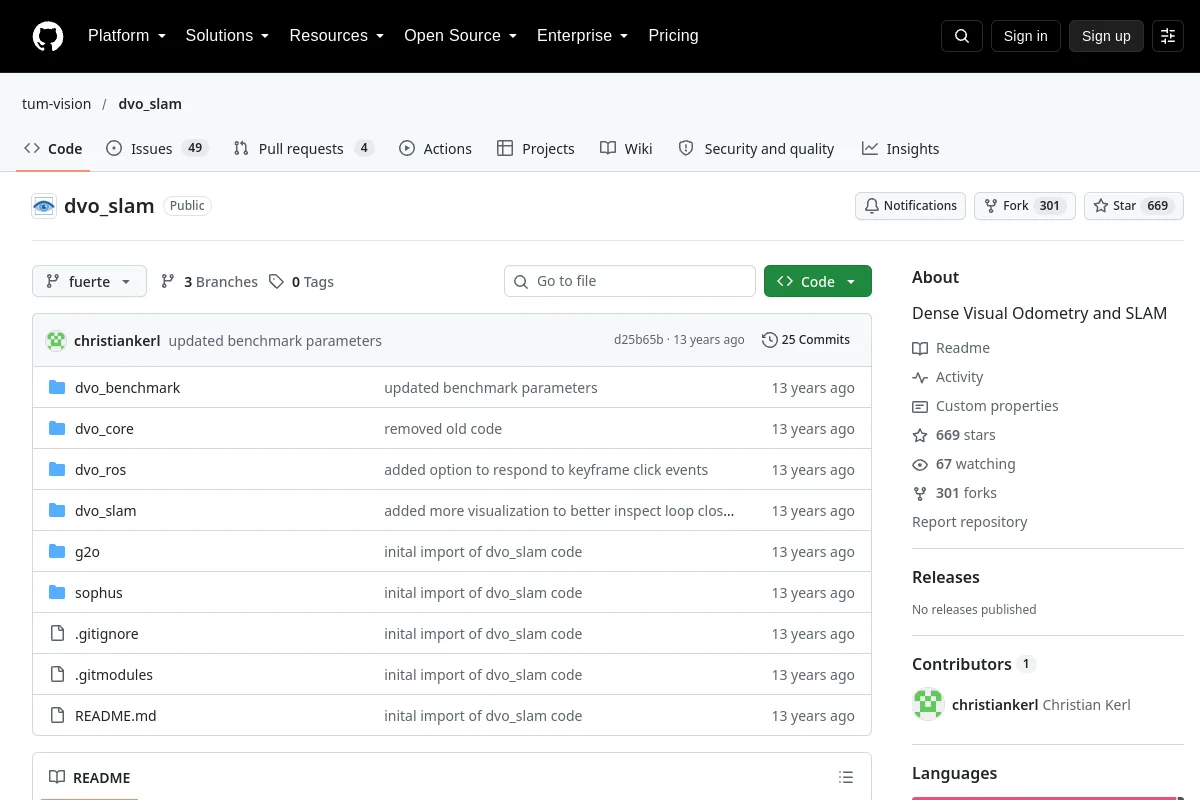The image size is (1200, 800).
Task: Open commit hash d25b65b
Action: (x=638, y=340)
